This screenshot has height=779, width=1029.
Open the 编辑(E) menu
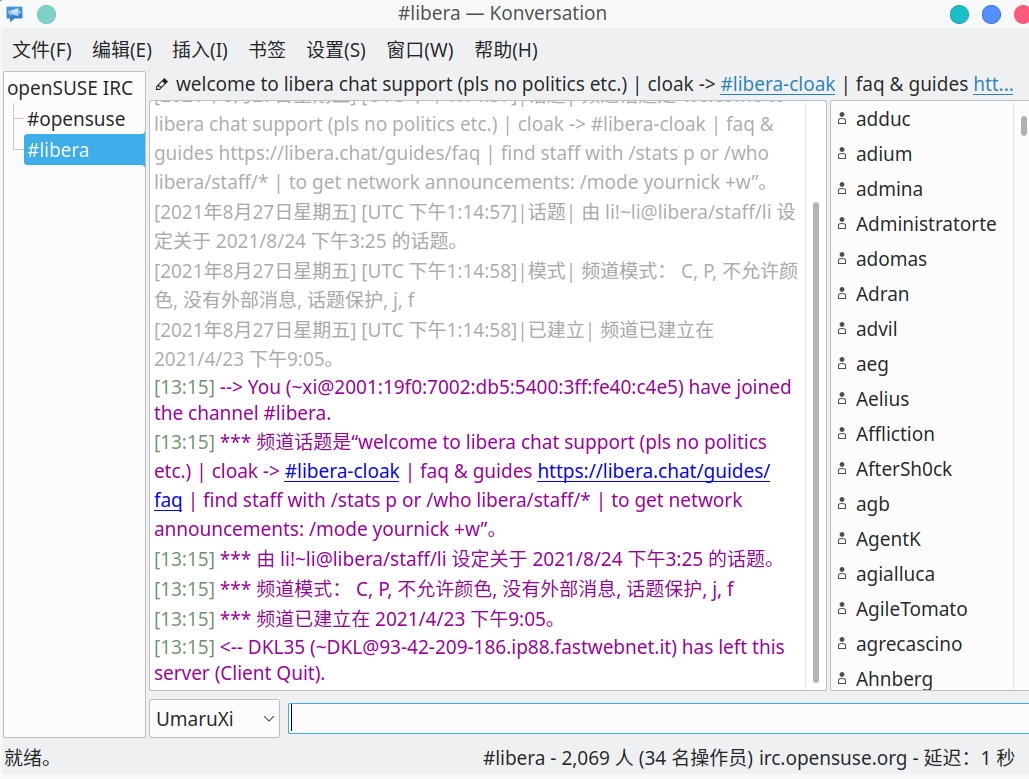pos(122,50)
